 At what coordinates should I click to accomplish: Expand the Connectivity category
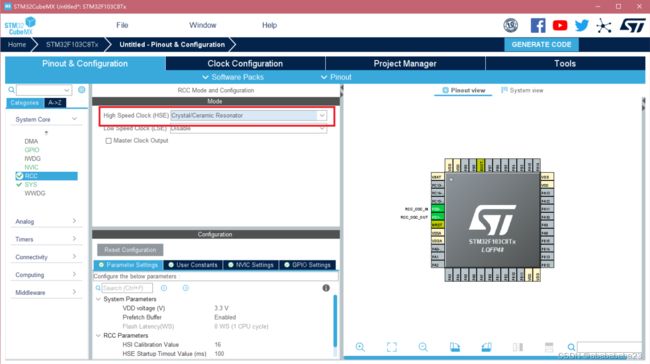coord(45,257)
